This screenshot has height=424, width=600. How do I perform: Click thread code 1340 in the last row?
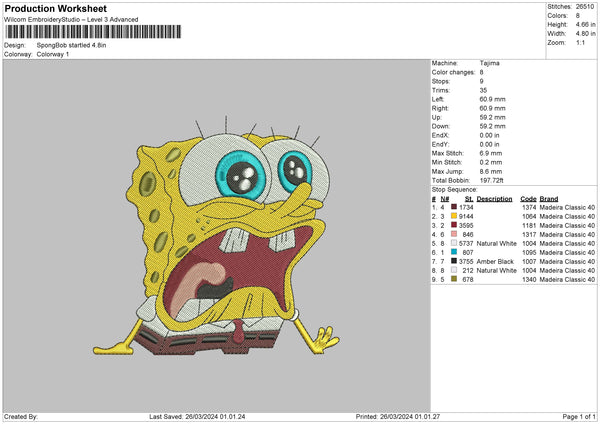coord(529,279)
